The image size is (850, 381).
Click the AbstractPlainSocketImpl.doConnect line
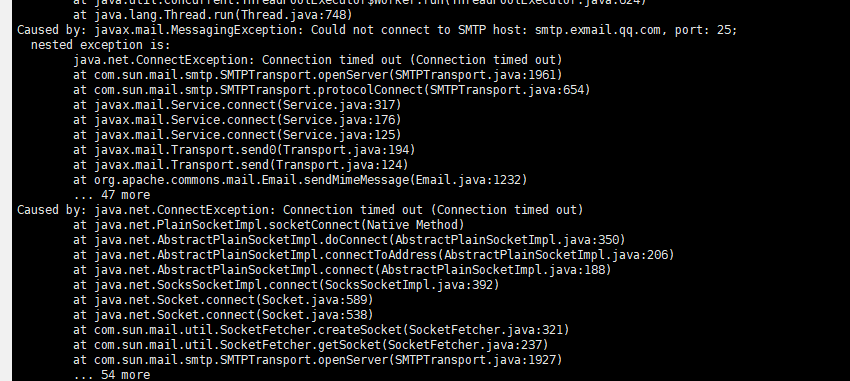click(349, 240)
